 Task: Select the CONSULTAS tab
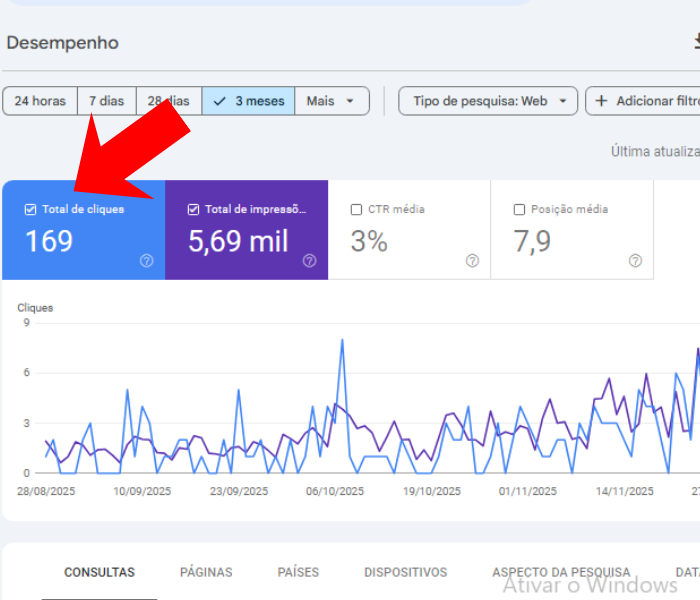tap(99, 573)
